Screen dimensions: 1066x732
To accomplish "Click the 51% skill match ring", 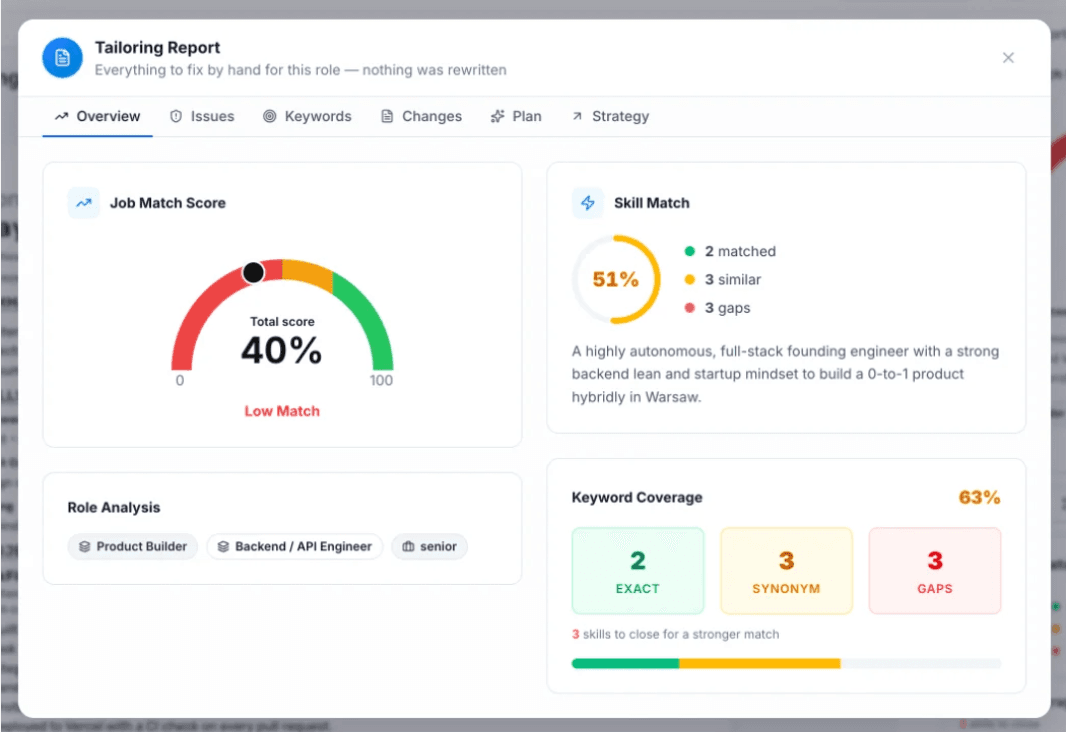I will click(615, 279).
